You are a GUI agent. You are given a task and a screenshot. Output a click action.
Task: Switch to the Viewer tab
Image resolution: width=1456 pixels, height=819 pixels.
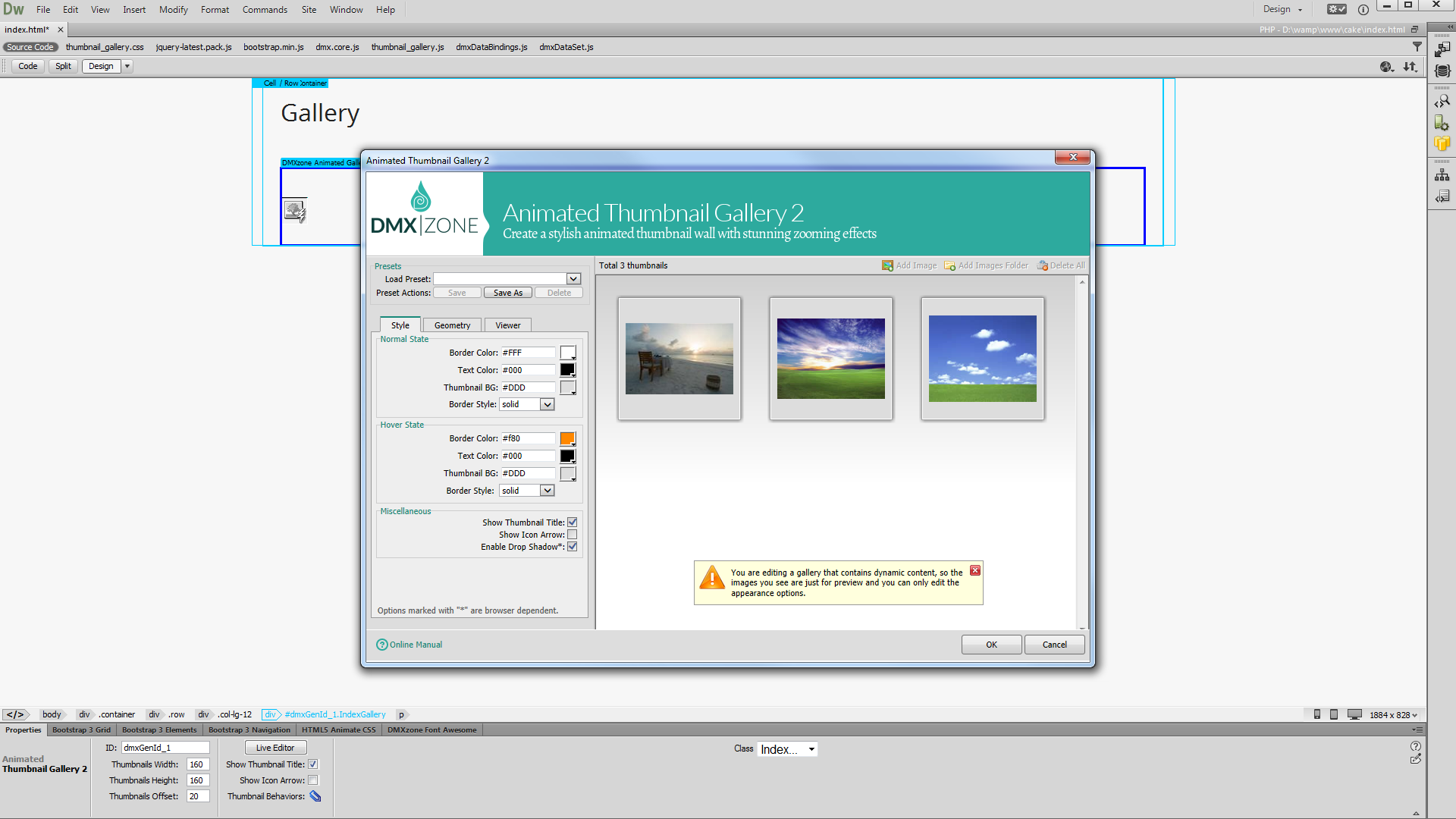(508, 325)
